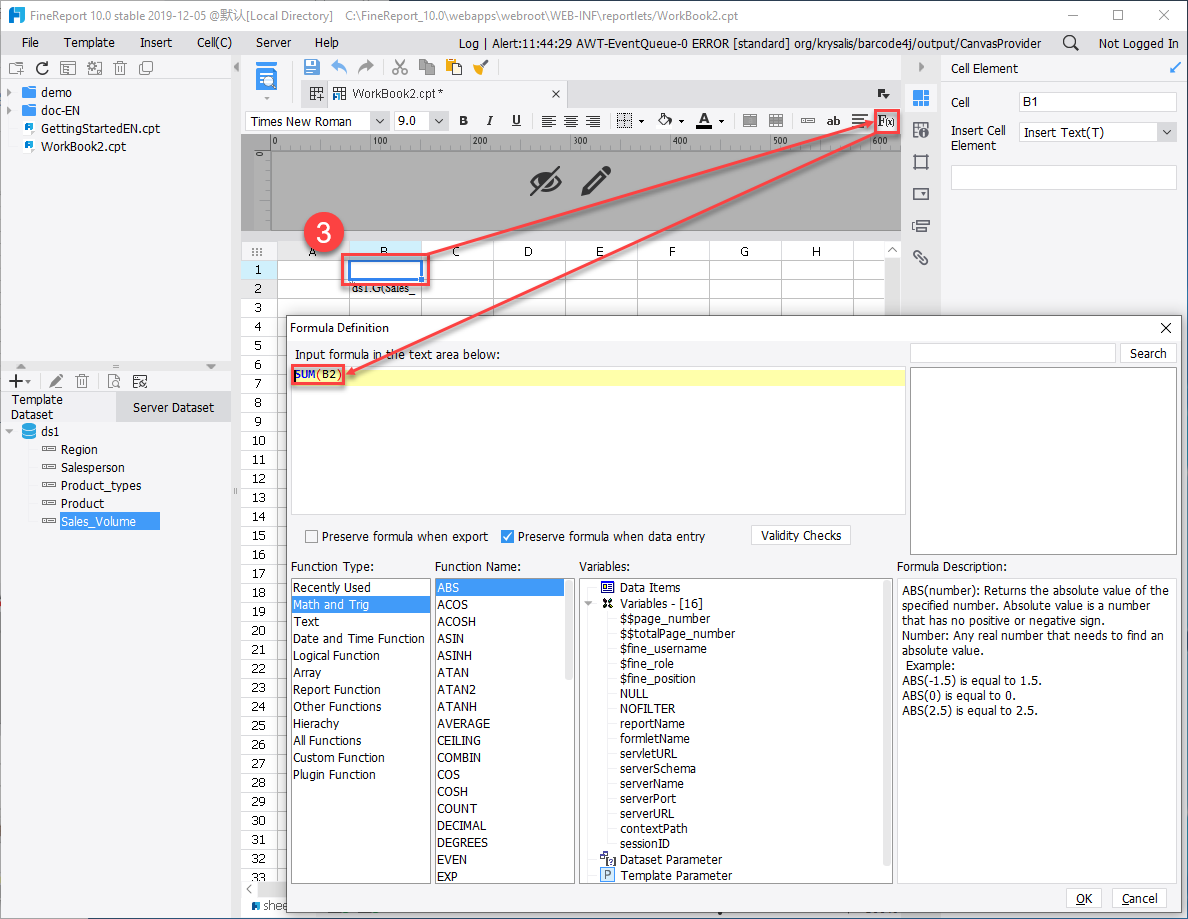The width and height of the screenshot is (1188, 919).
Task: Click the Hyperlink chain icon in the right sidebar
Action: [920, 257]
